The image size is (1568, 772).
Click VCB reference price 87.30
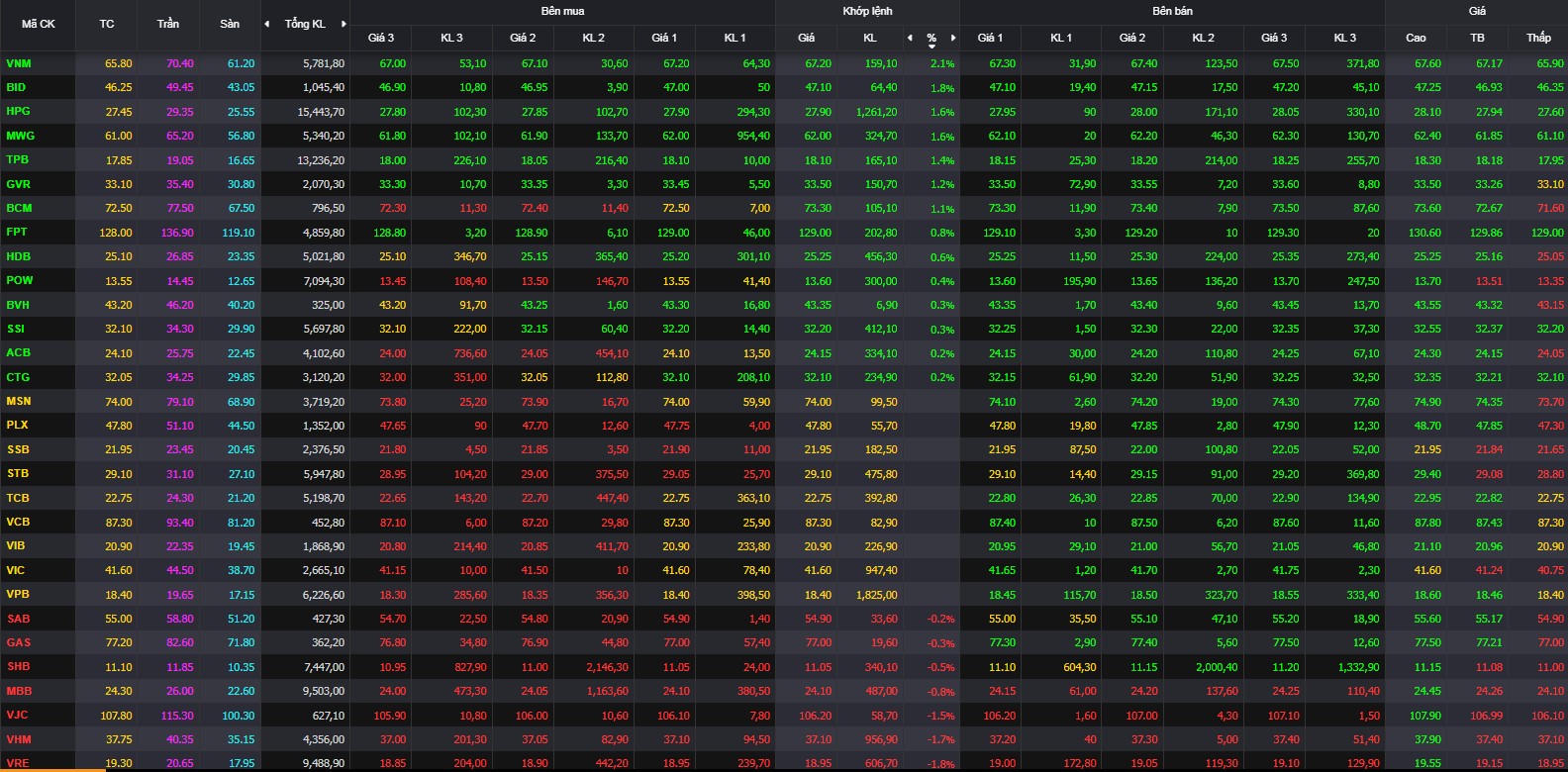(x=118, y=522)
